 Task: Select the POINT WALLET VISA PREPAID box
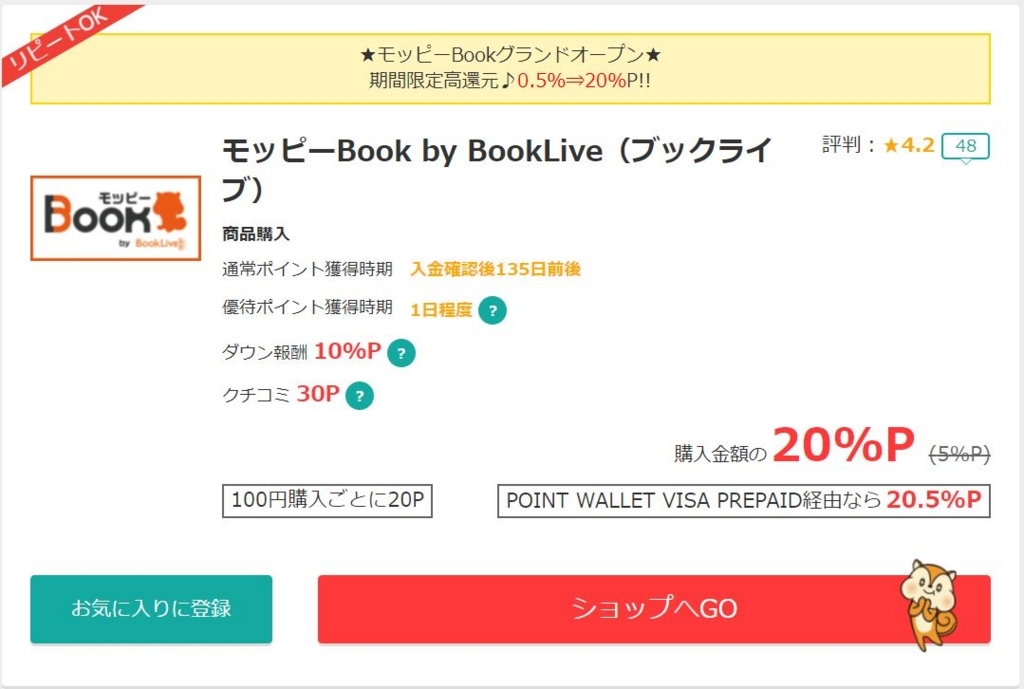pyautogui.click(x=744, y=501)
